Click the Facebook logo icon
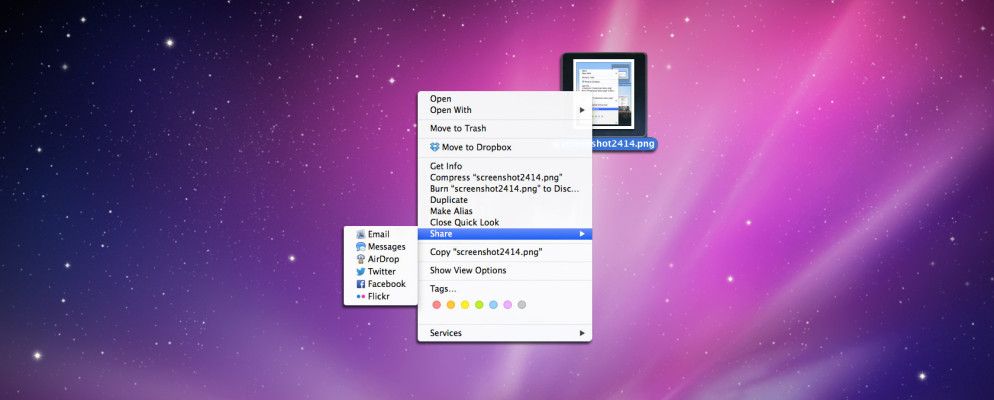Screen dimensions: 994x400 pos(361,284)
